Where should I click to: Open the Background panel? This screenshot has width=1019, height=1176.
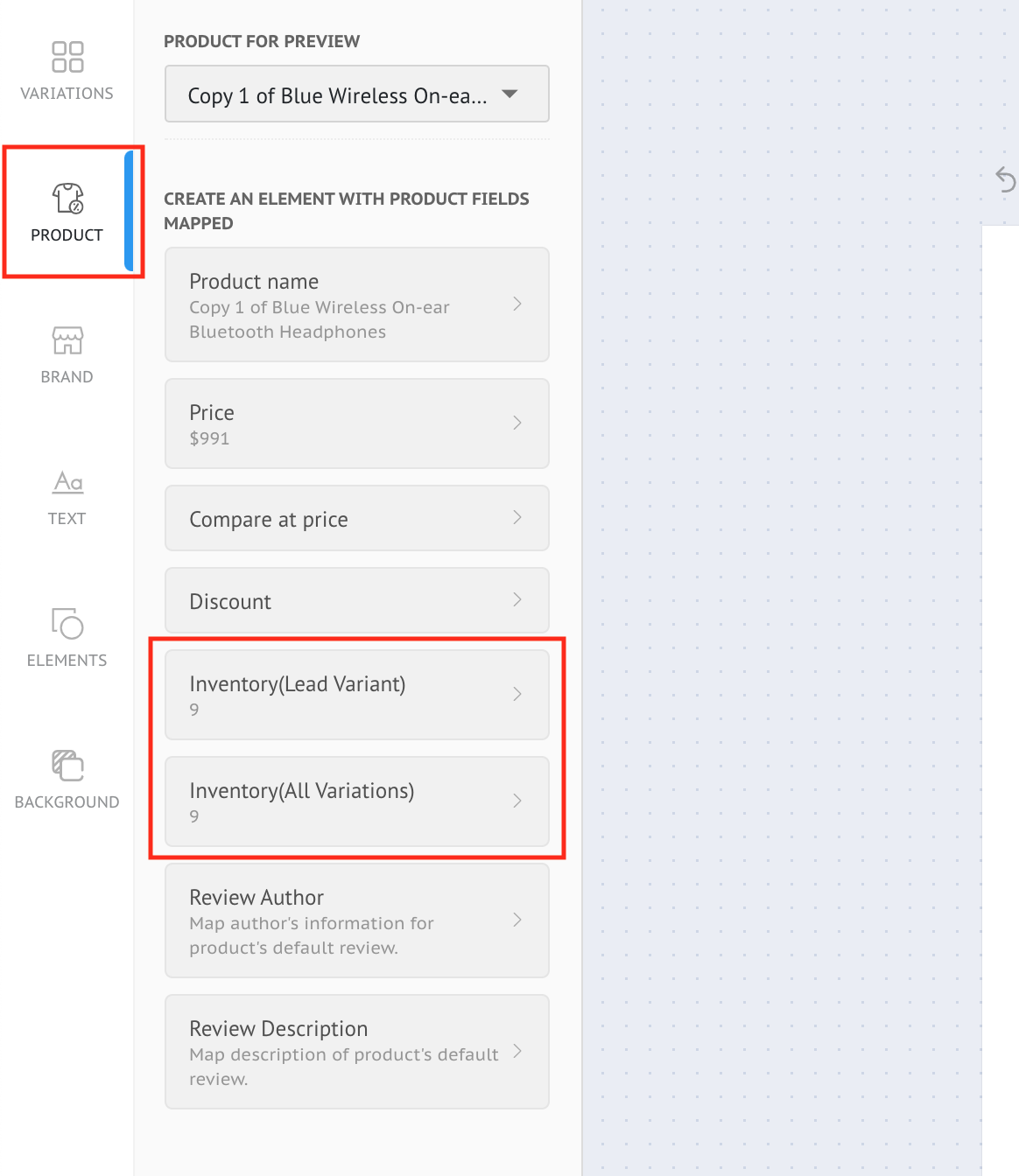[67, 777]
